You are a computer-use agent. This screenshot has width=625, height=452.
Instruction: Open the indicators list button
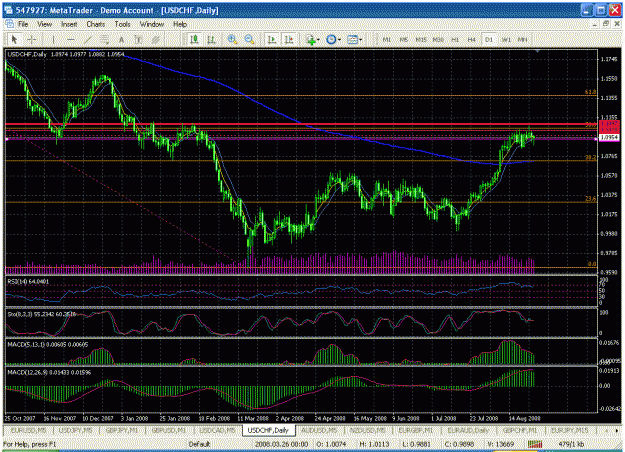[x=311, y=39]
